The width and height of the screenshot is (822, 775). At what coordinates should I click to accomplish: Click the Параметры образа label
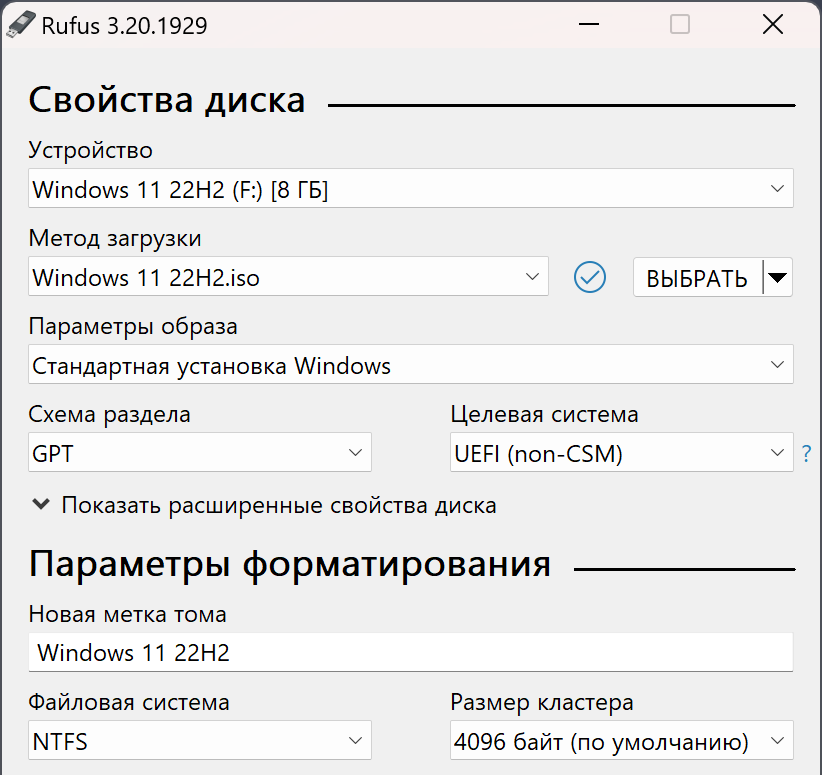(133, 327)
